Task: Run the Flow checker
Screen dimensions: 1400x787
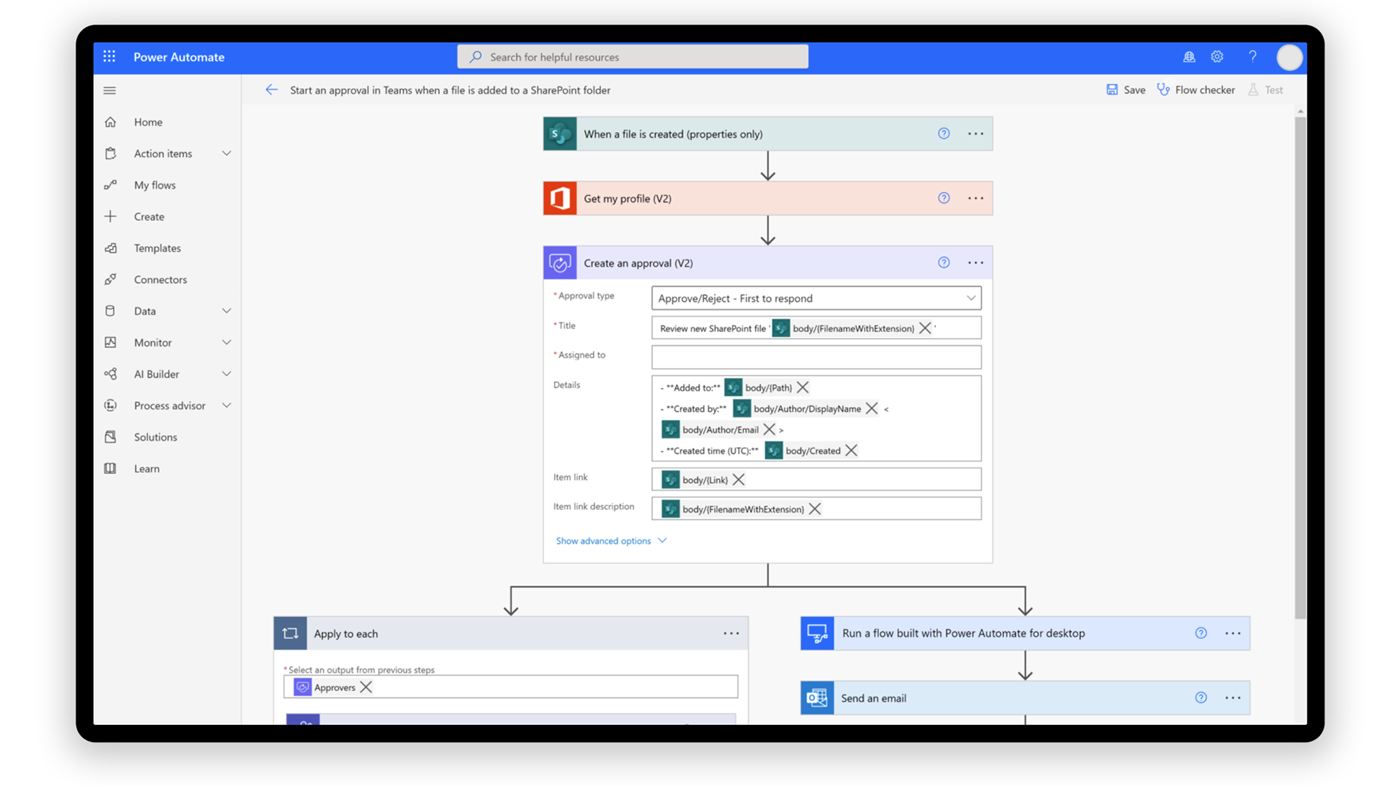Action: coord(1196,90)
